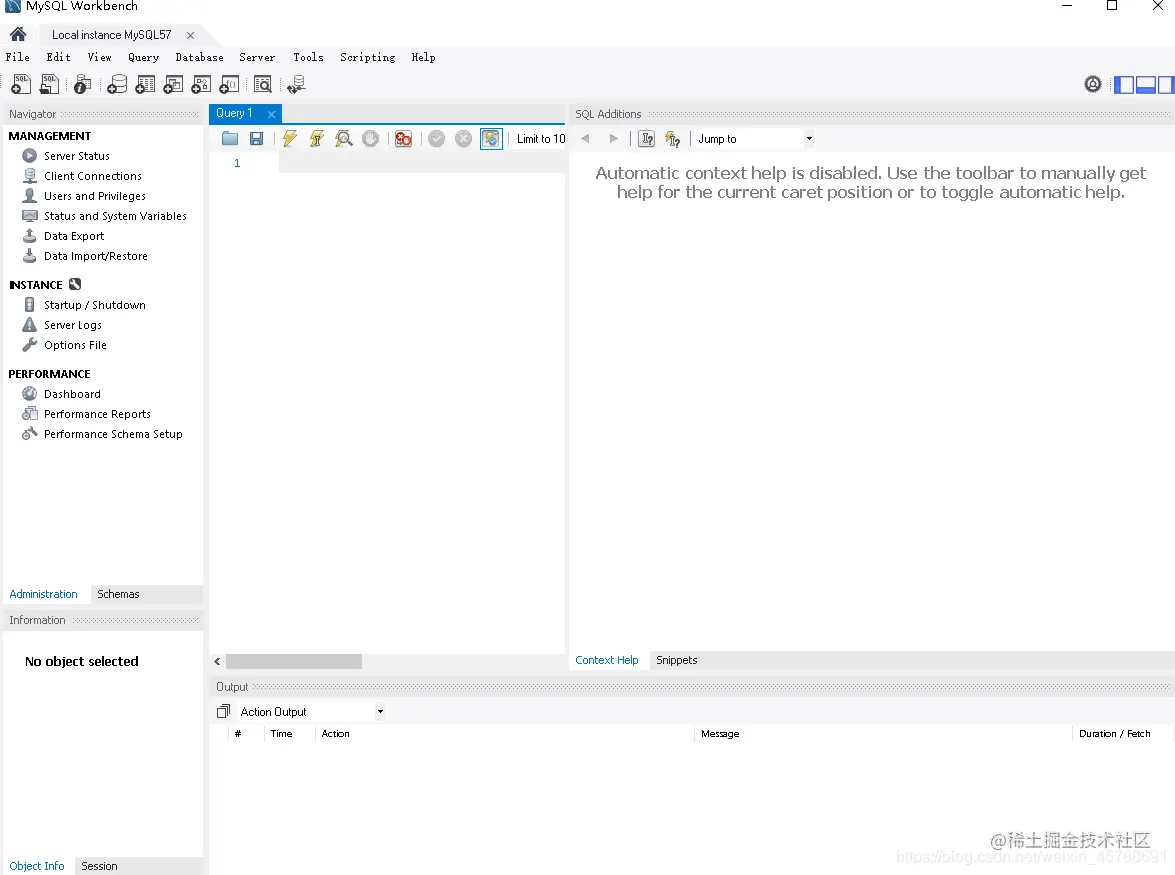Toggle auto-commit mode button
This screenshot has width=1175, height=875.
(491, 139)
